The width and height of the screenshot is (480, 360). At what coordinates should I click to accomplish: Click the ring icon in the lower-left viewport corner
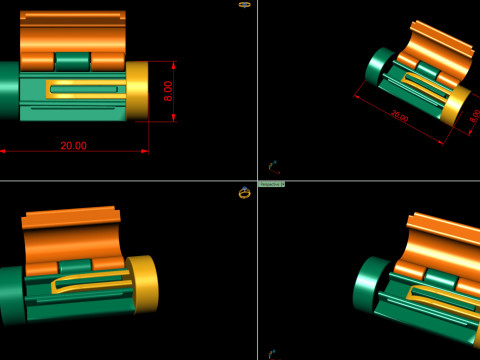point(245,193)
